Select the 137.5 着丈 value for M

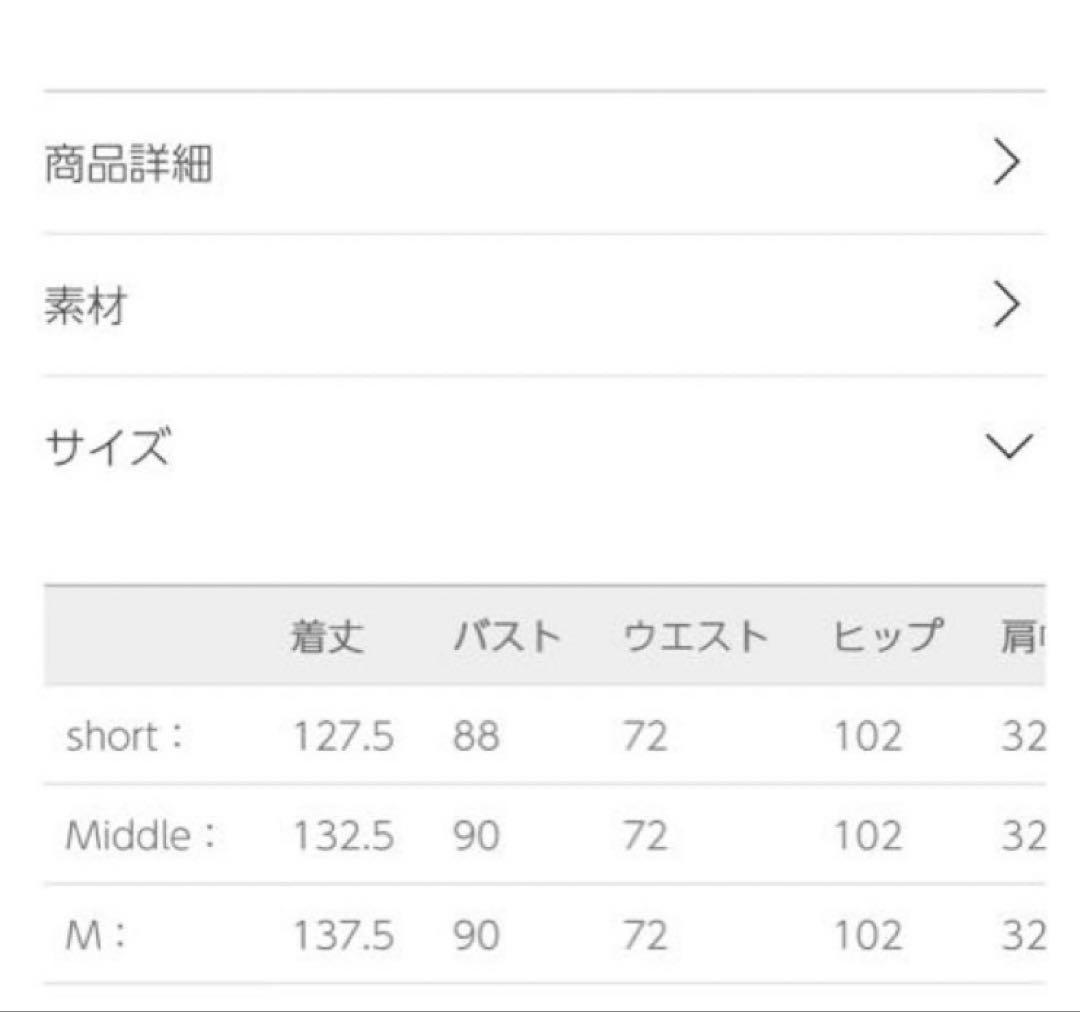point(345,937)
